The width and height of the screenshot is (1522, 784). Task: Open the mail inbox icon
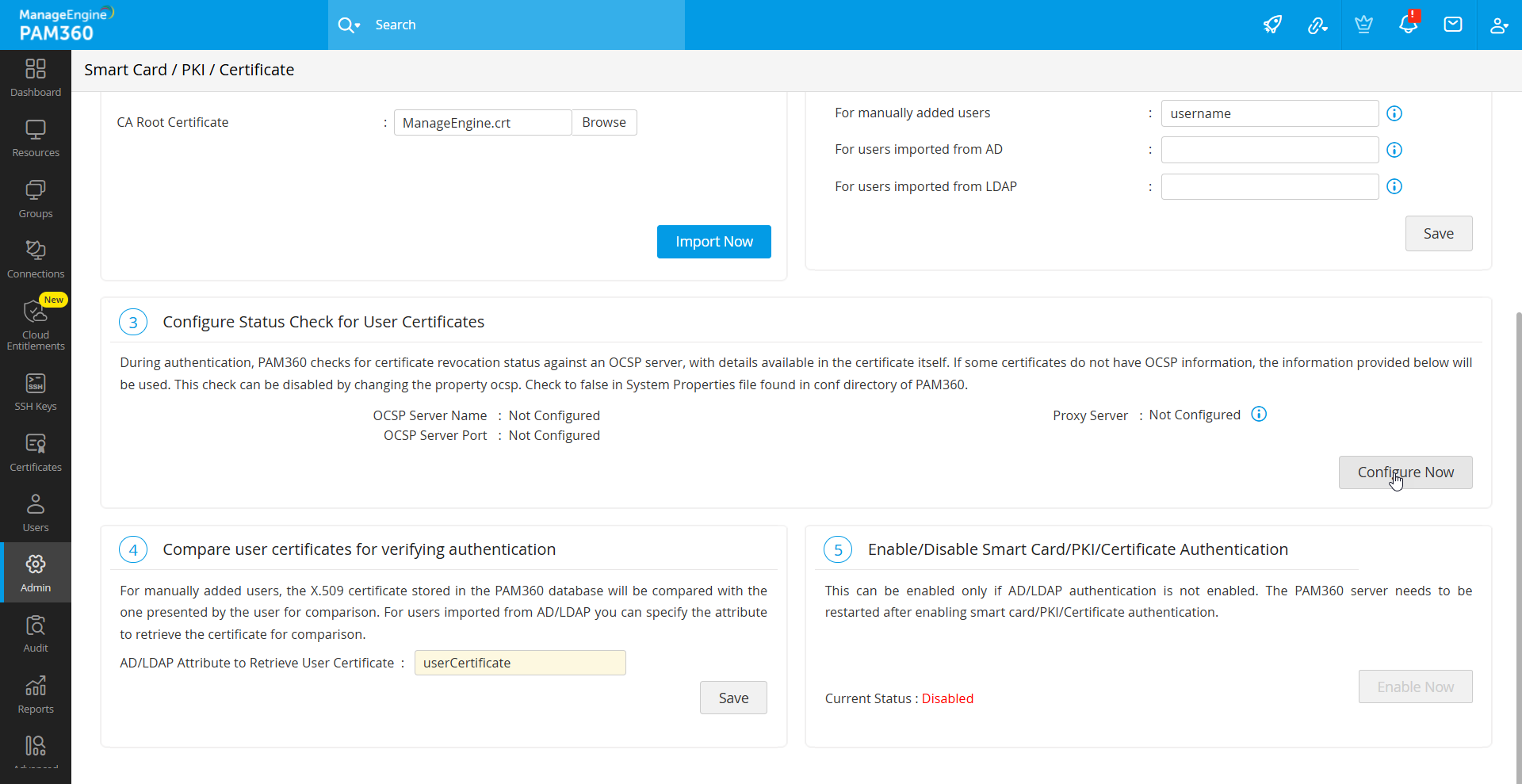[1453, 25]
